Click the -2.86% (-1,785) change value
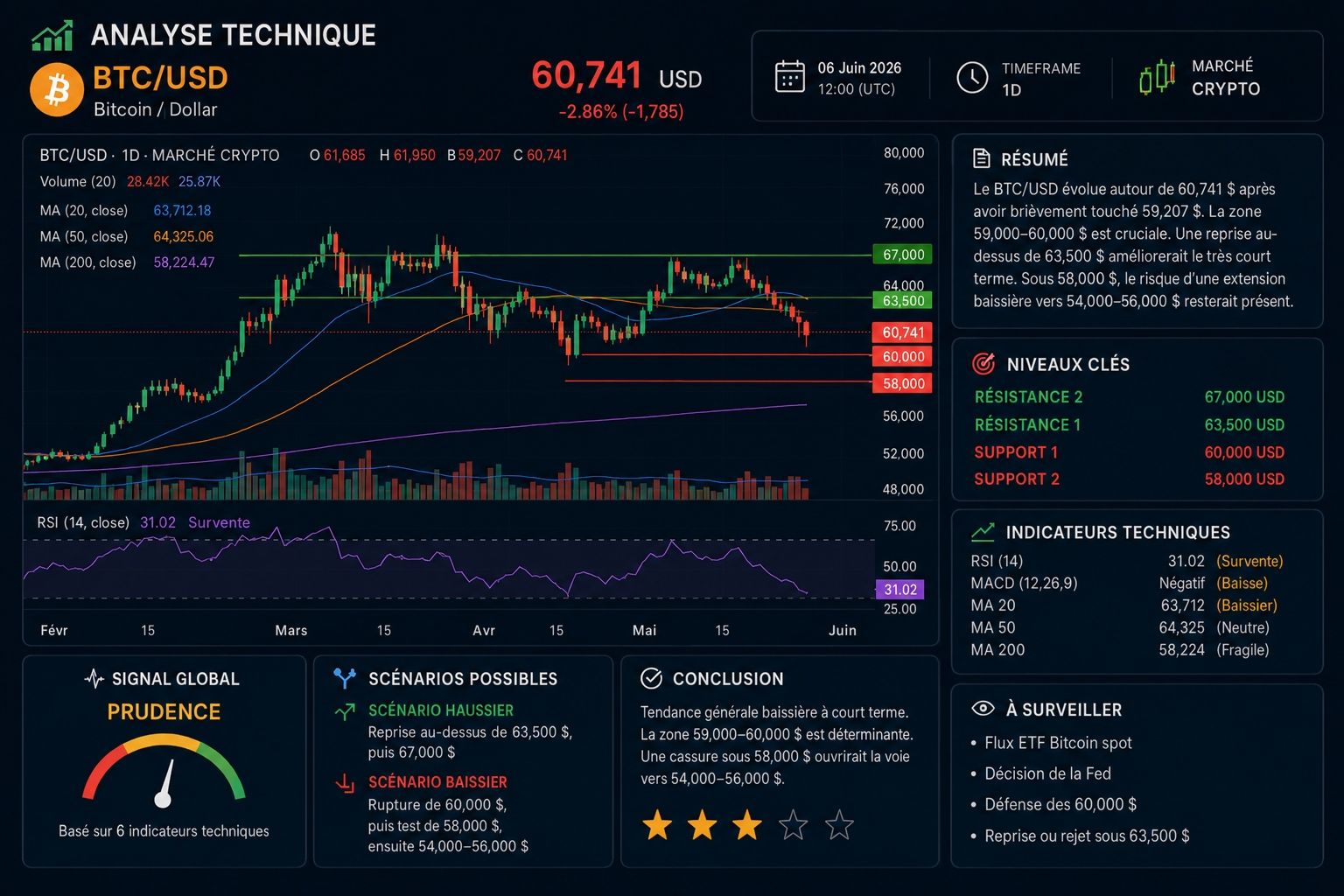 621,112
